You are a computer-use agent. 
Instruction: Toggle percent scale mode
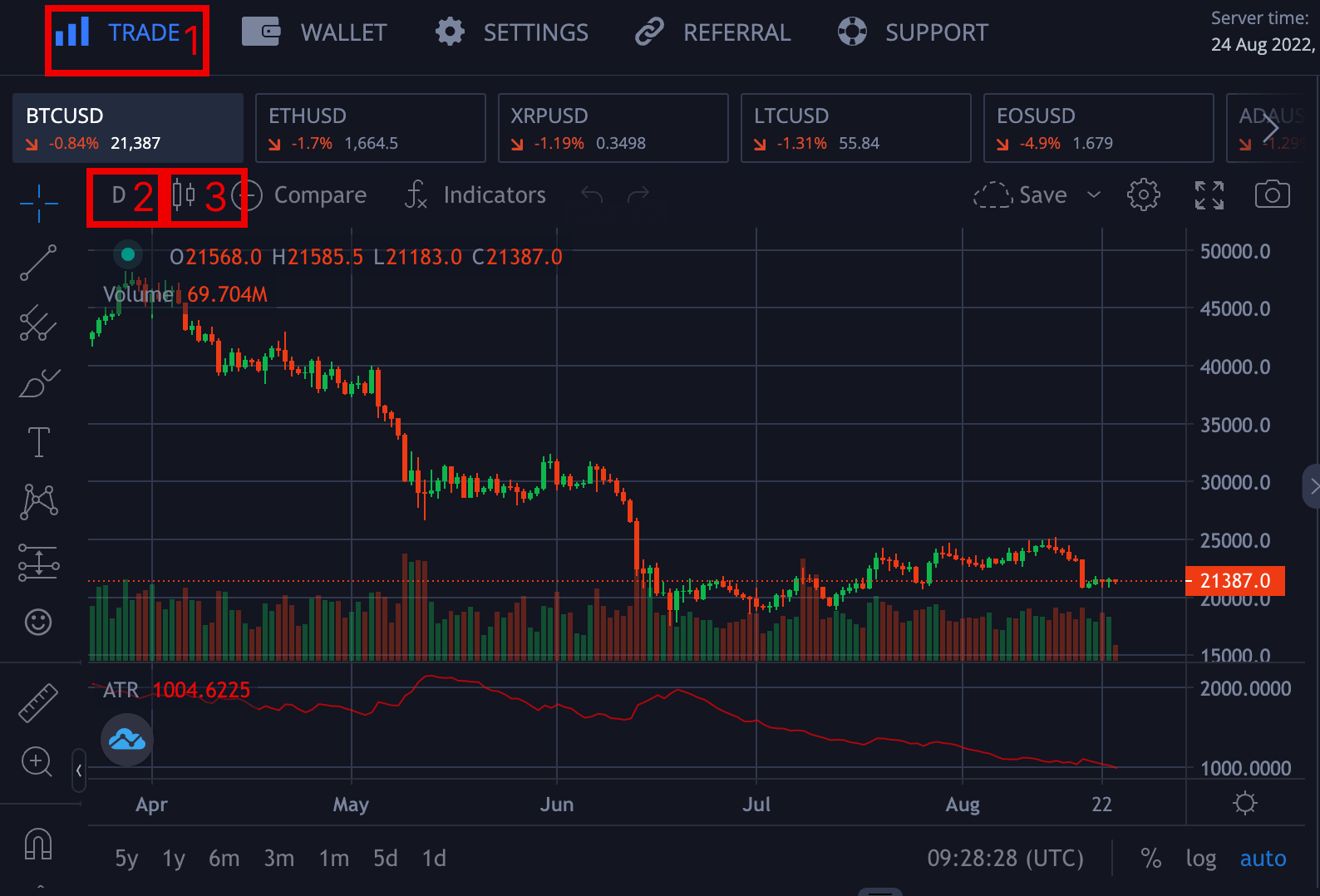1151,858
